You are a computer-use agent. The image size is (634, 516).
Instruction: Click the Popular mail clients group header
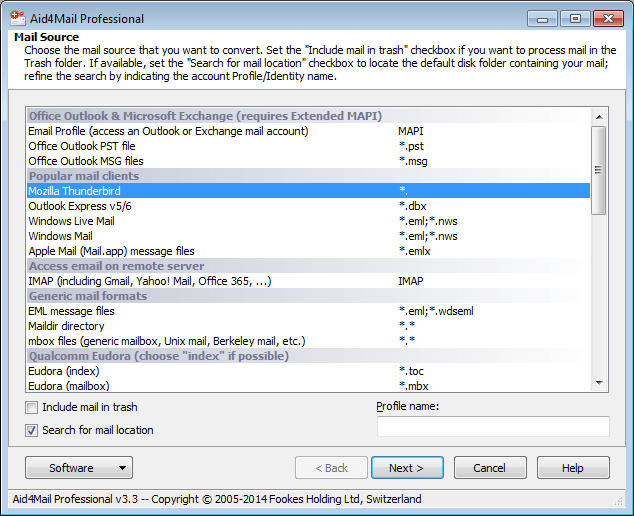point(308,176)
